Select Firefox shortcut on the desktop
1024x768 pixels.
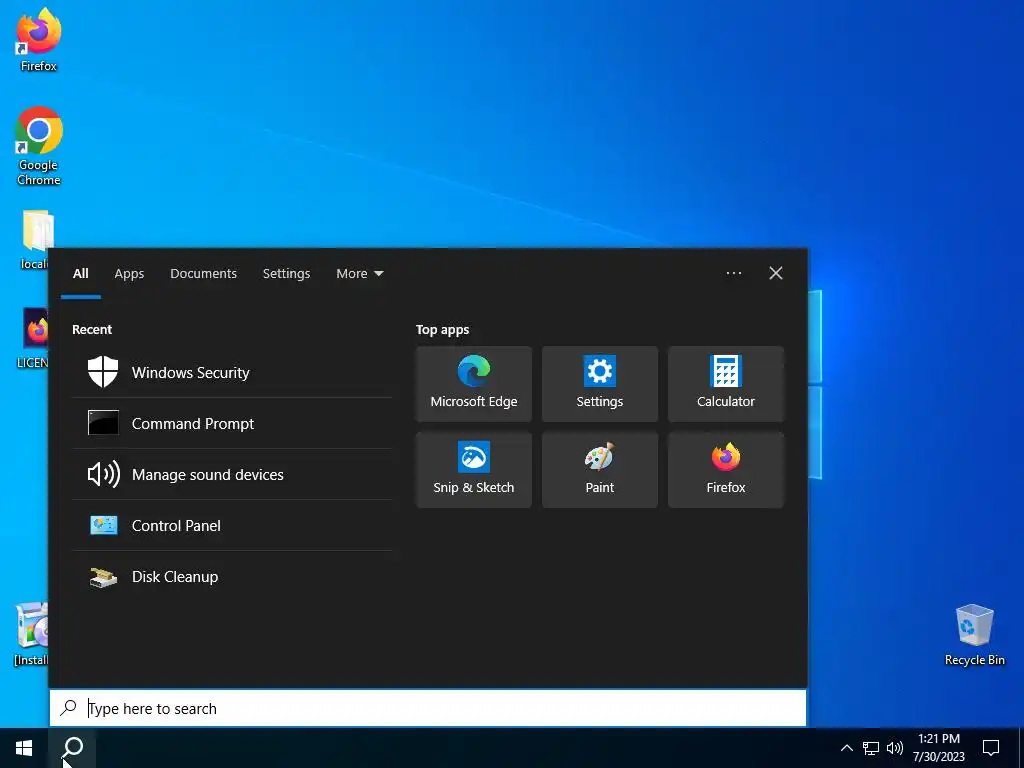tap(39, 40)
